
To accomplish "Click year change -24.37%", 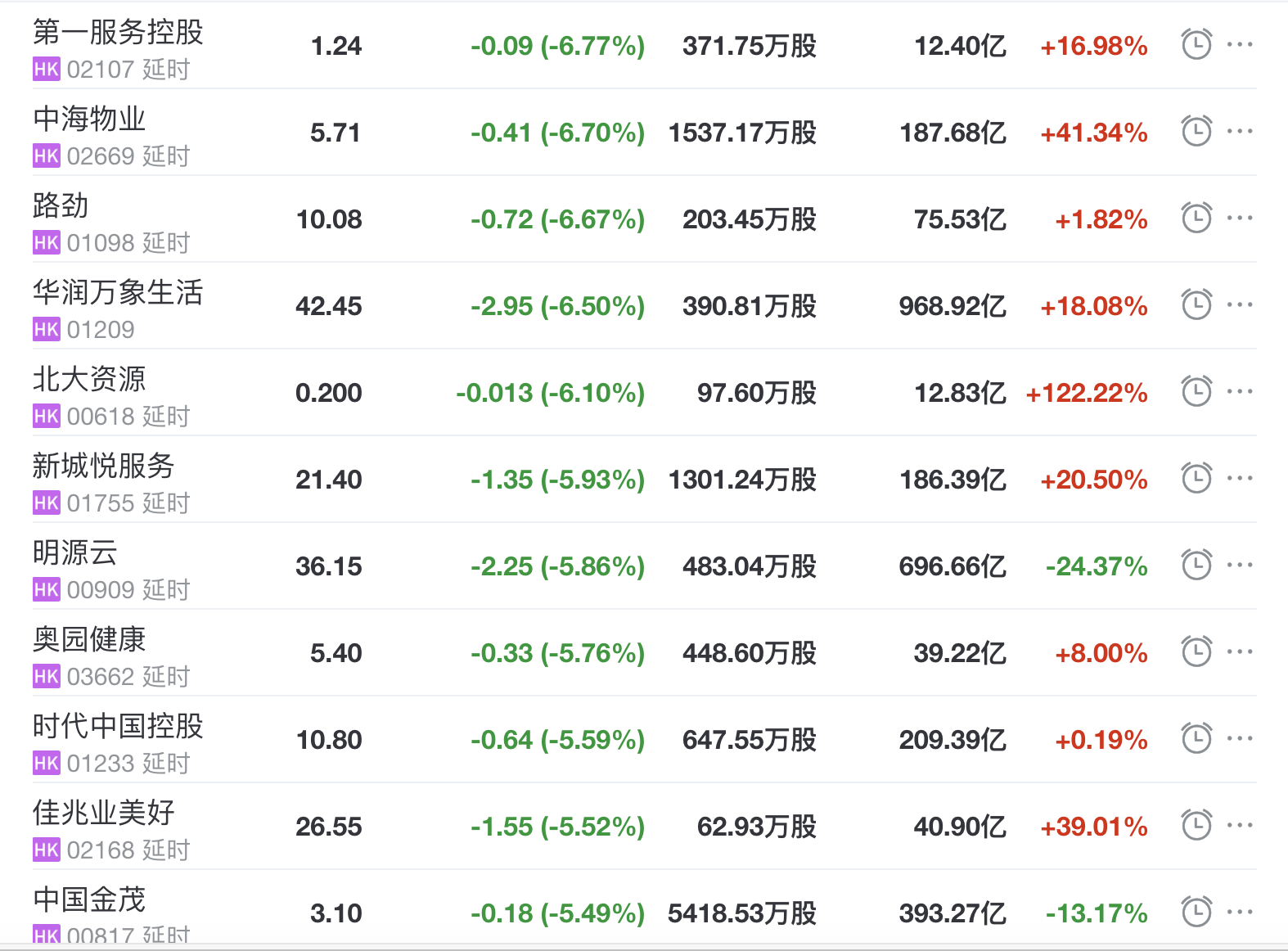I will [1097, 566].
